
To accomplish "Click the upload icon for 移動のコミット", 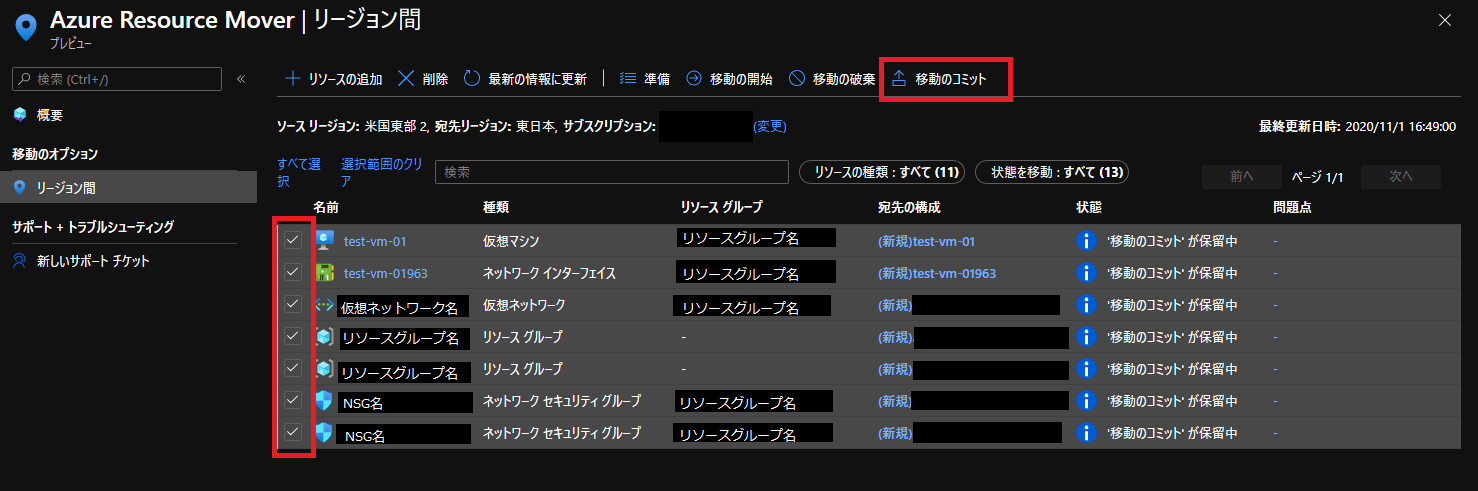I will tap(898, 78).
